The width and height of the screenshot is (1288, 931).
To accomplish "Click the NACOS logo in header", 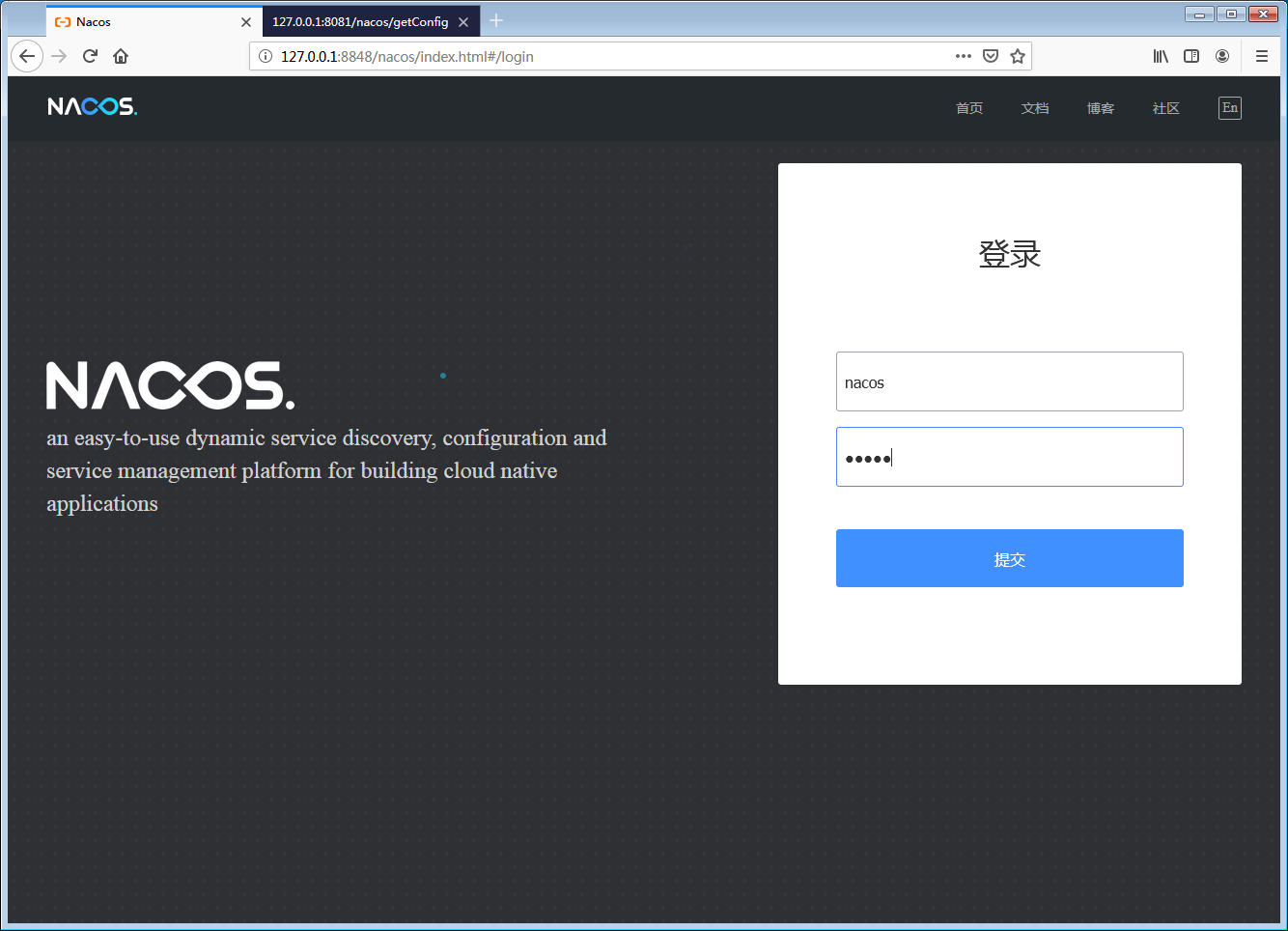I will point(93,106).
